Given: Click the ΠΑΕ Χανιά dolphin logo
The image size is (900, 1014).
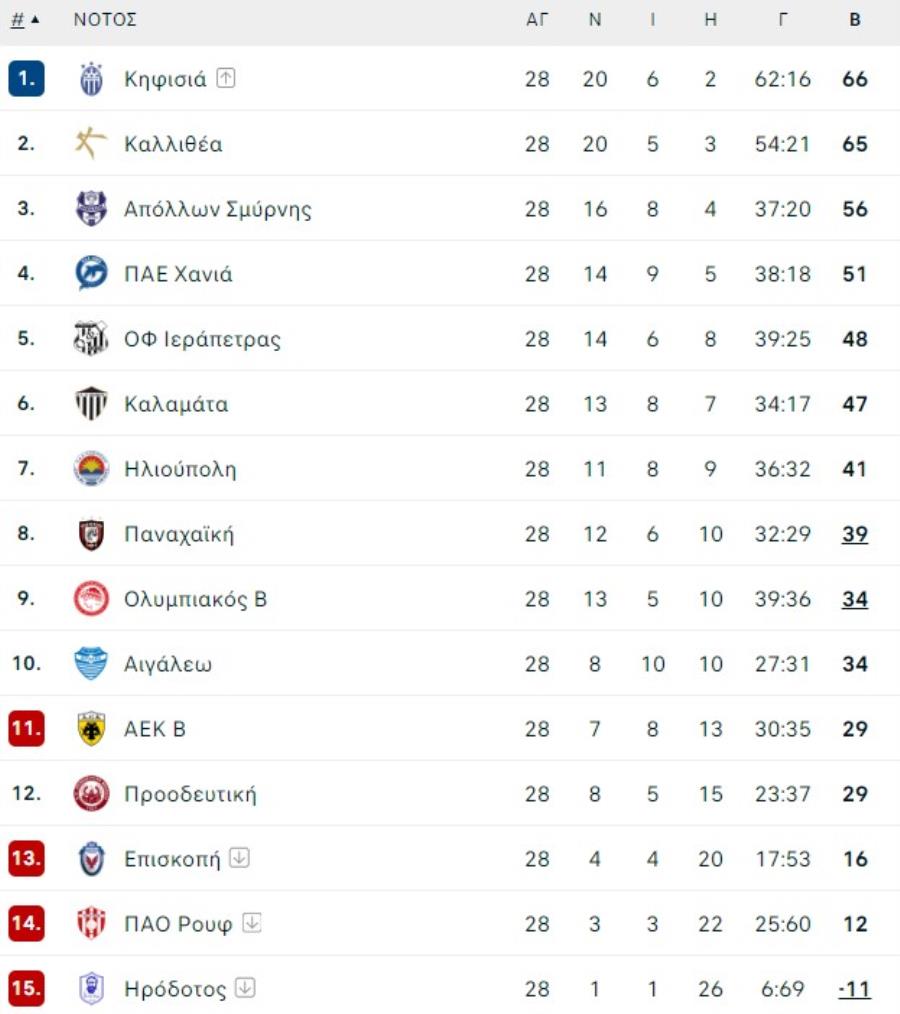Looking at the screenshot, I should (91, 274).
